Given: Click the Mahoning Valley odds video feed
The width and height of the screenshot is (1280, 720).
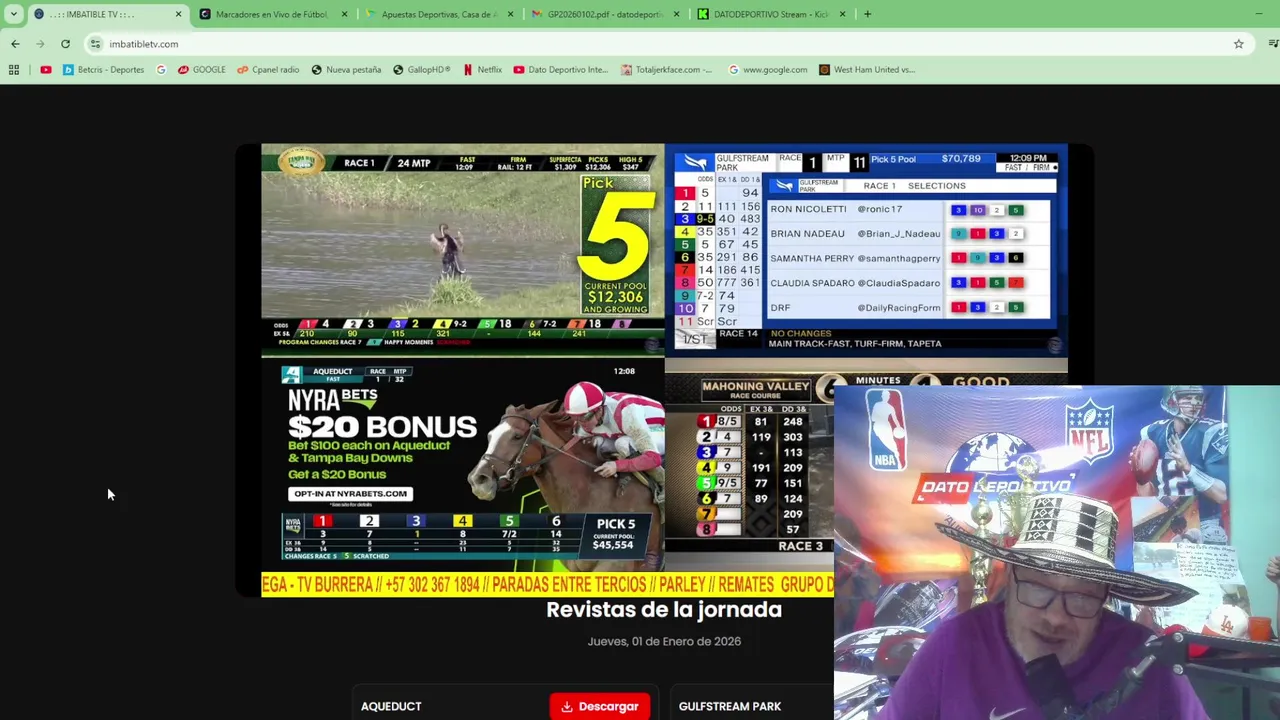Looking at the screenshot, I should (x=749, y=465).
